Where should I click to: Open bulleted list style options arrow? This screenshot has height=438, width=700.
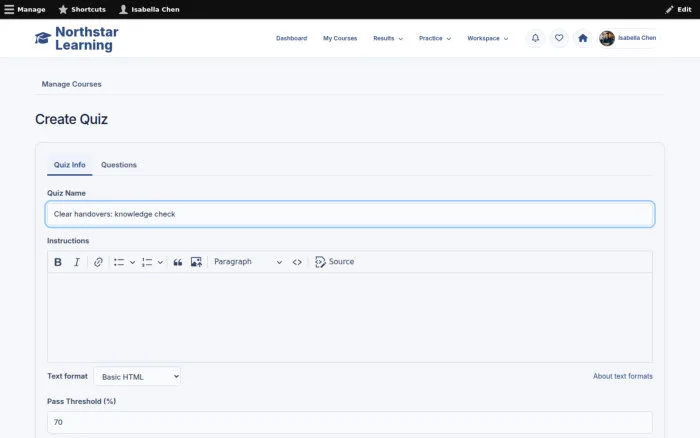(x=133, y=263)
